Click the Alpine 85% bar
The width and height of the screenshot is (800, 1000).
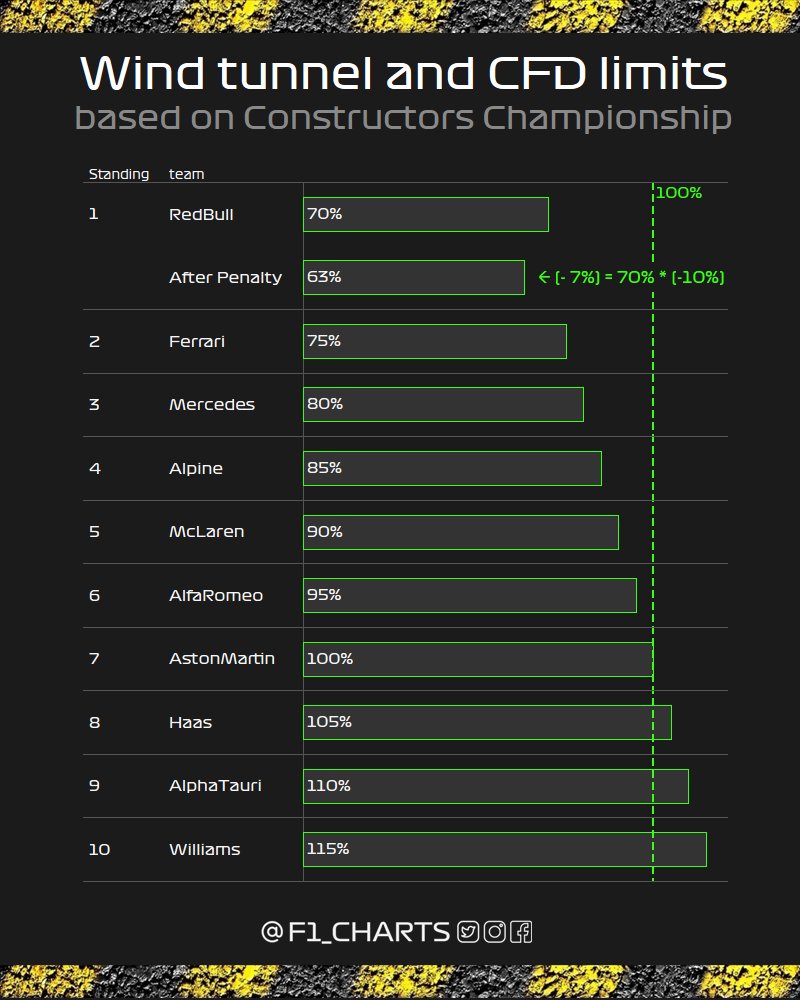click(x=452, y=468)
